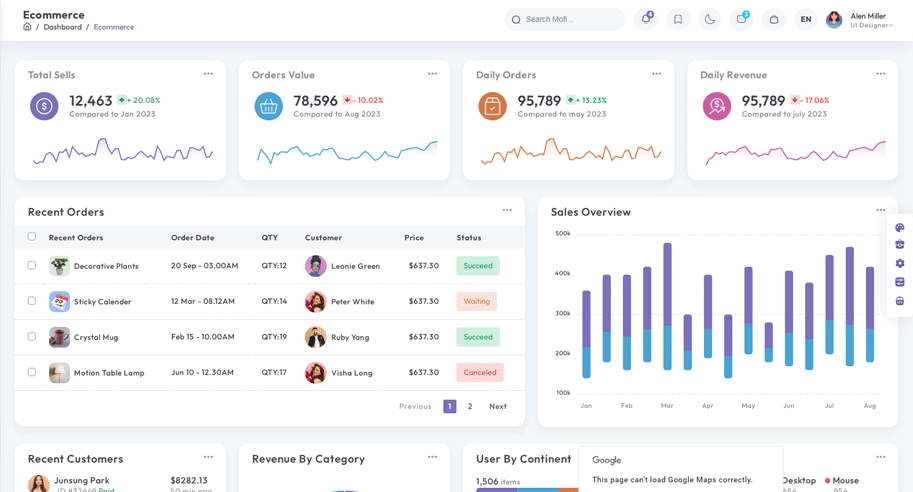Go to page 2 of orders
Screen dimensions: 913x492
pos(470,407)
